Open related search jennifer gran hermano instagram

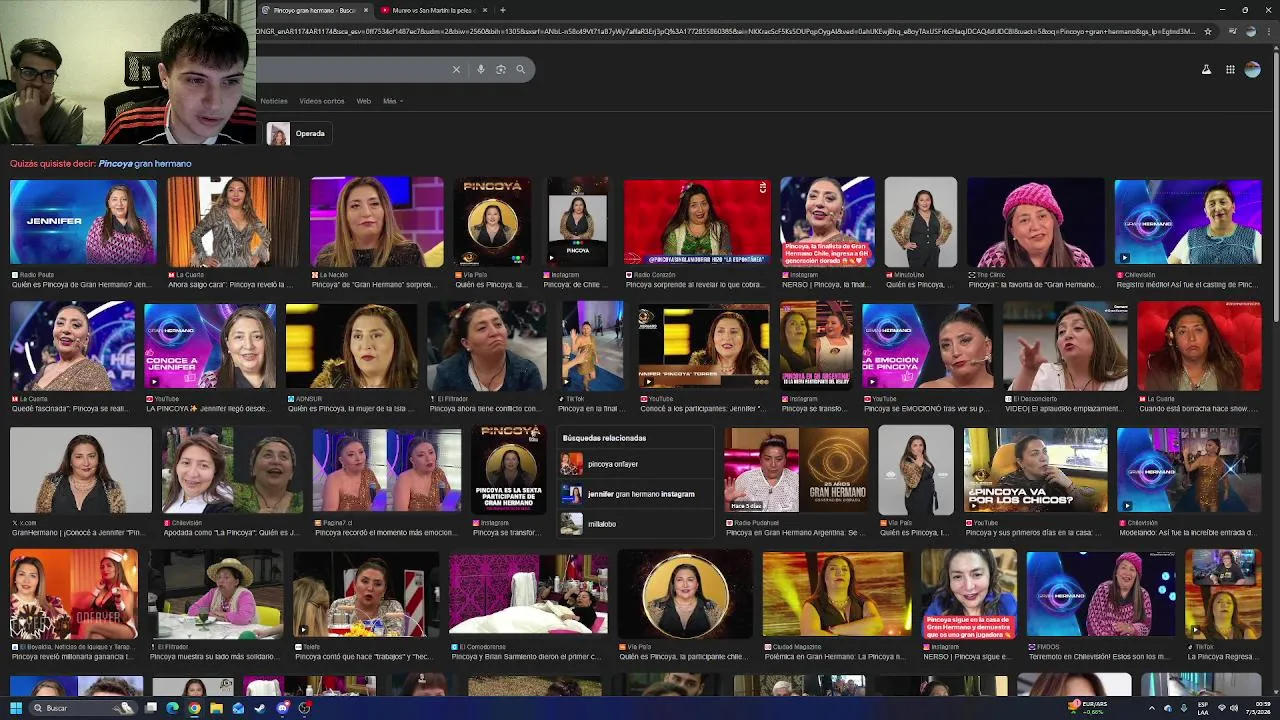click(x=635, y=494)
